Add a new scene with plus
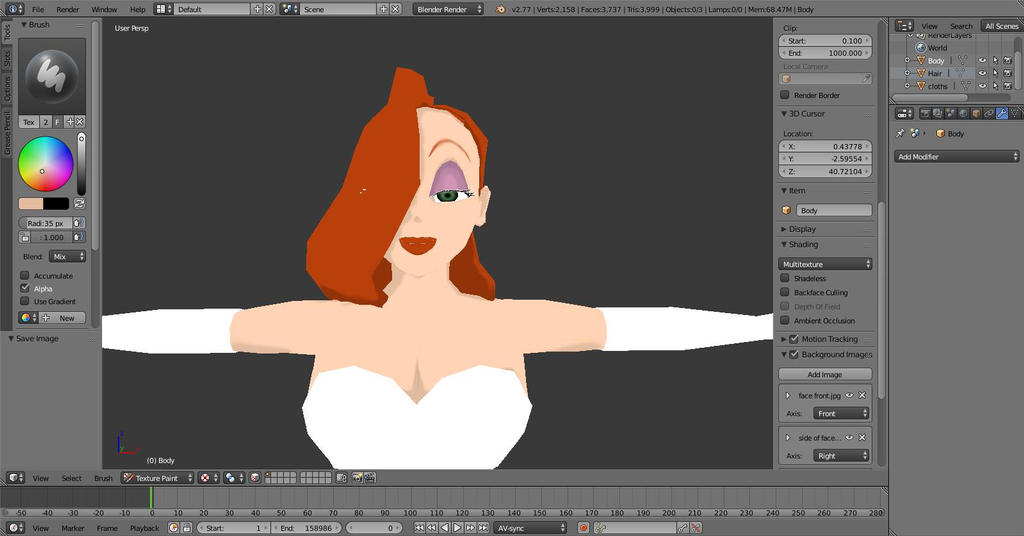 pos(383,9)
